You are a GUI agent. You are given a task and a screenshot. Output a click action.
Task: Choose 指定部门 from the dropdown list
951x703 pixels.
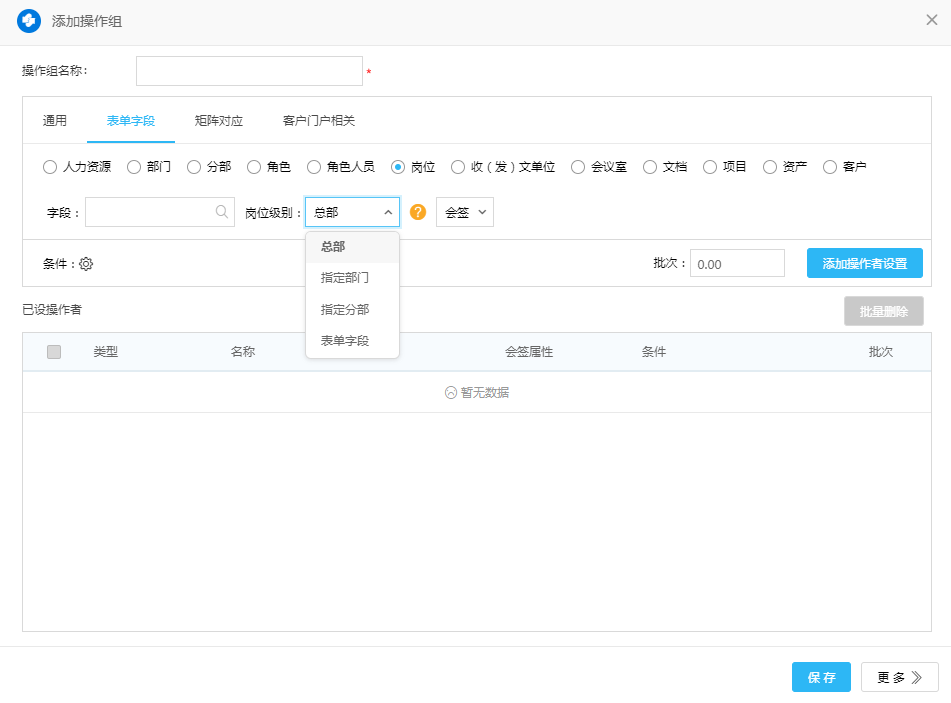pos(345,278)
